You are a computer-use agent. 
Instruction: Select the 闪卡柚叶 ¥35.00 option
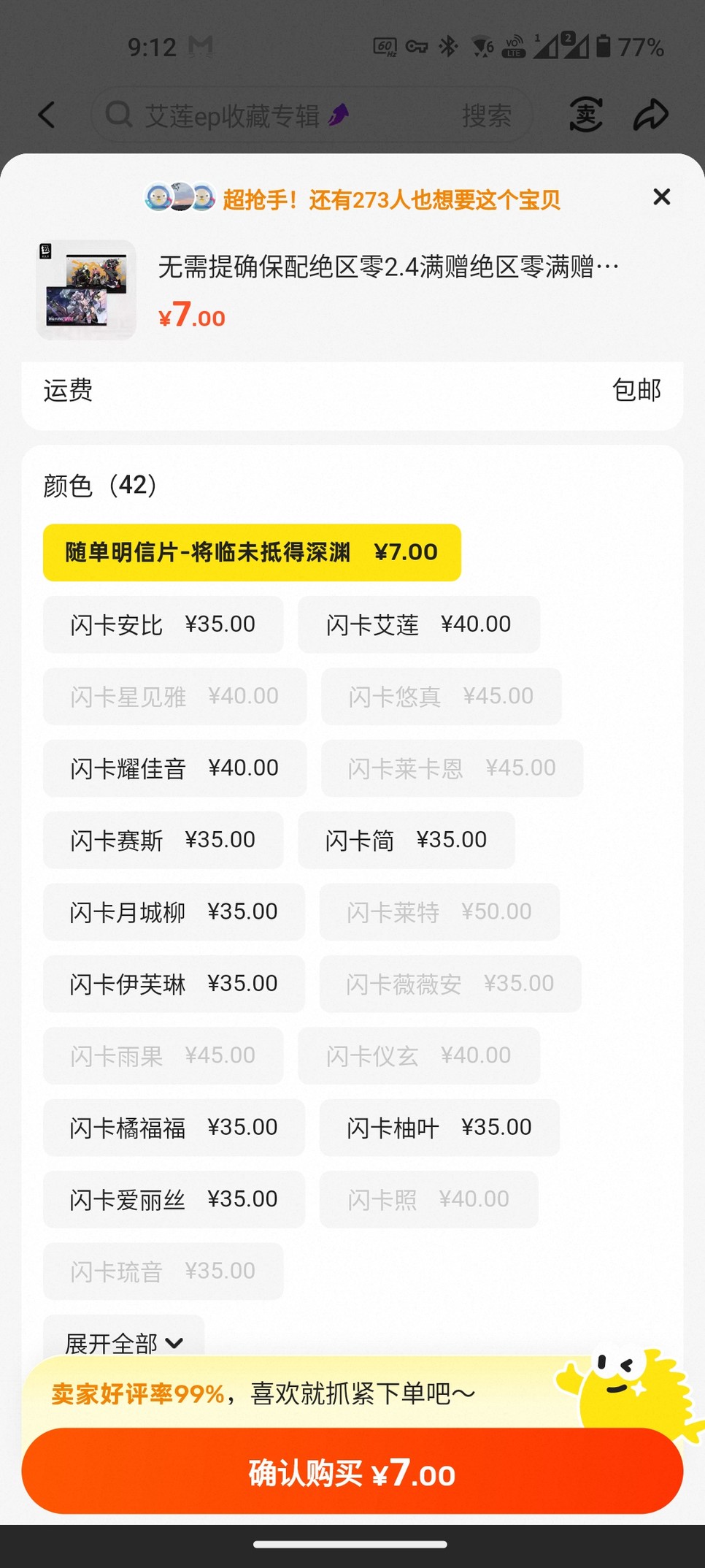(x=439, y=1128)
